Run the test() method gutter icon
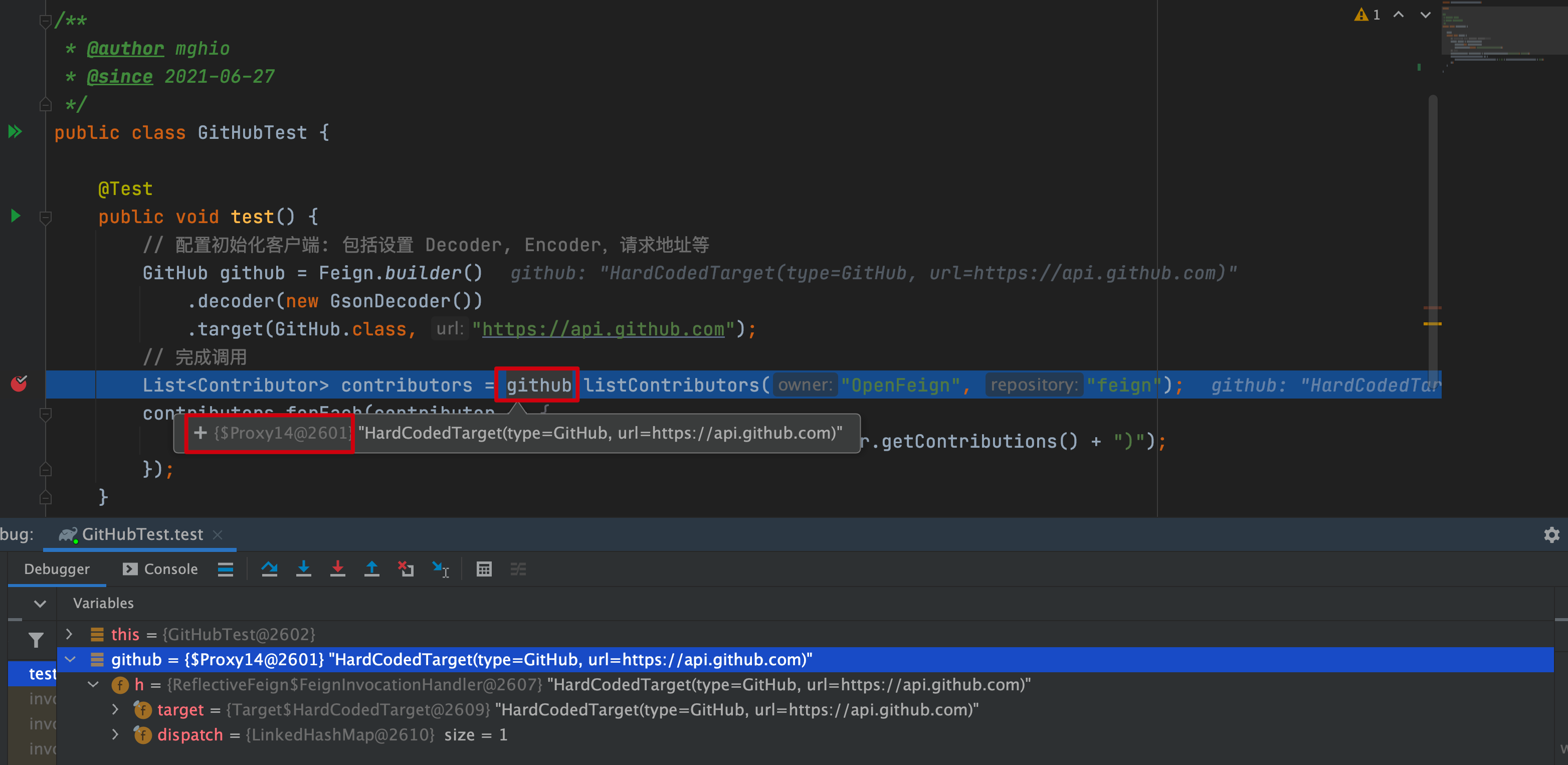Image resolution: width=1568 pixels, height=765 pixels. [x=16, y=216]
